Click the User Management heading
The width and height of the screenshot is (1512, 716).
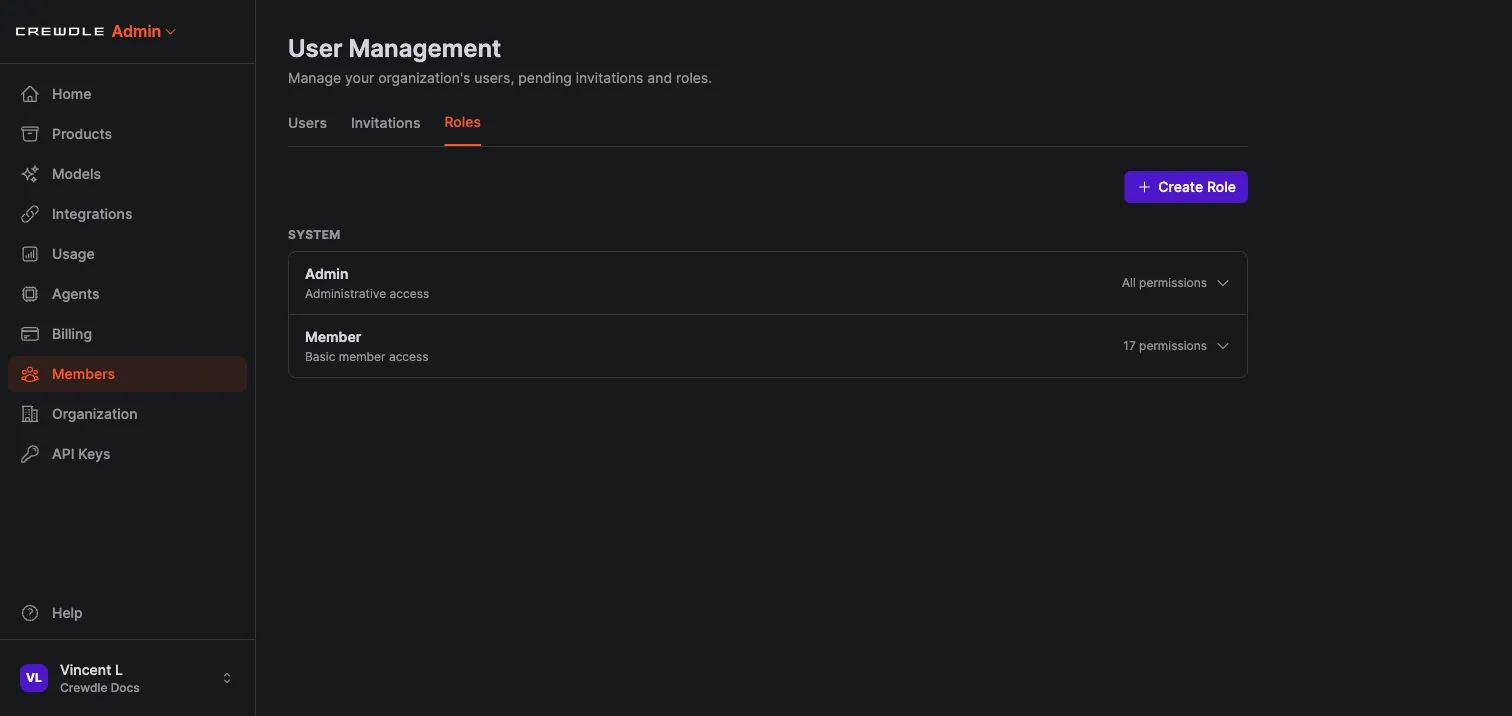[395, 48]
